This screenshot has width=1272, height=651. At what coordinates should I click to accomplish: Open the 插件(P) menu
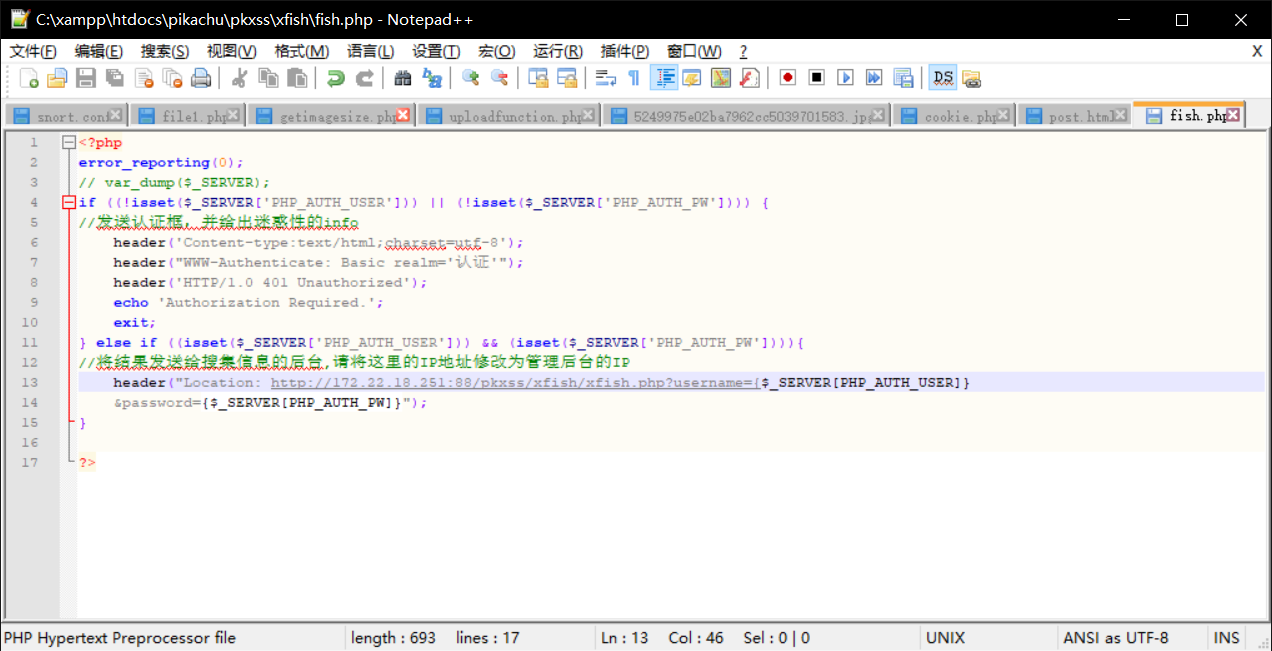click(624, 51)
